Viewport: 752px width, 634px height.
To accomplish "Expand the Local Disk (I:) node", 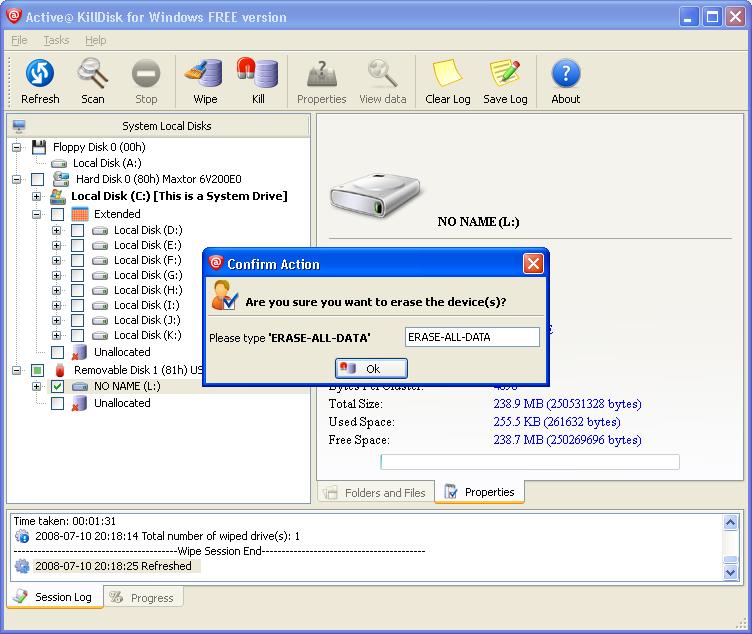I will pos(57,305).
